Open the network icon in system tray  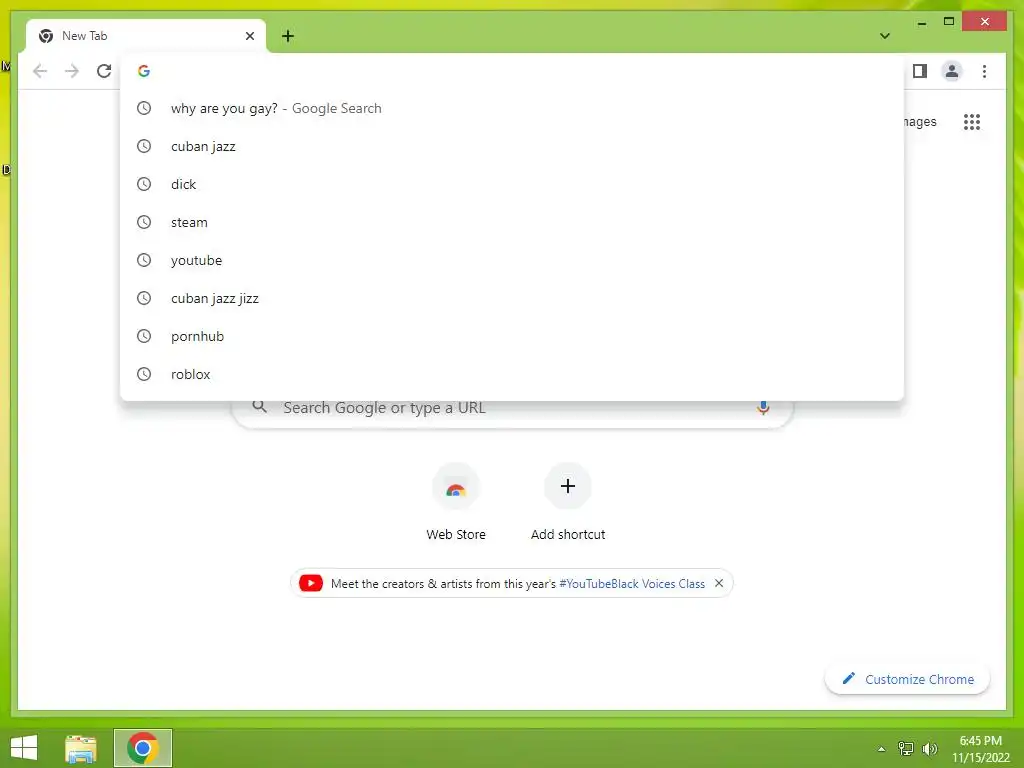point(905,749)
